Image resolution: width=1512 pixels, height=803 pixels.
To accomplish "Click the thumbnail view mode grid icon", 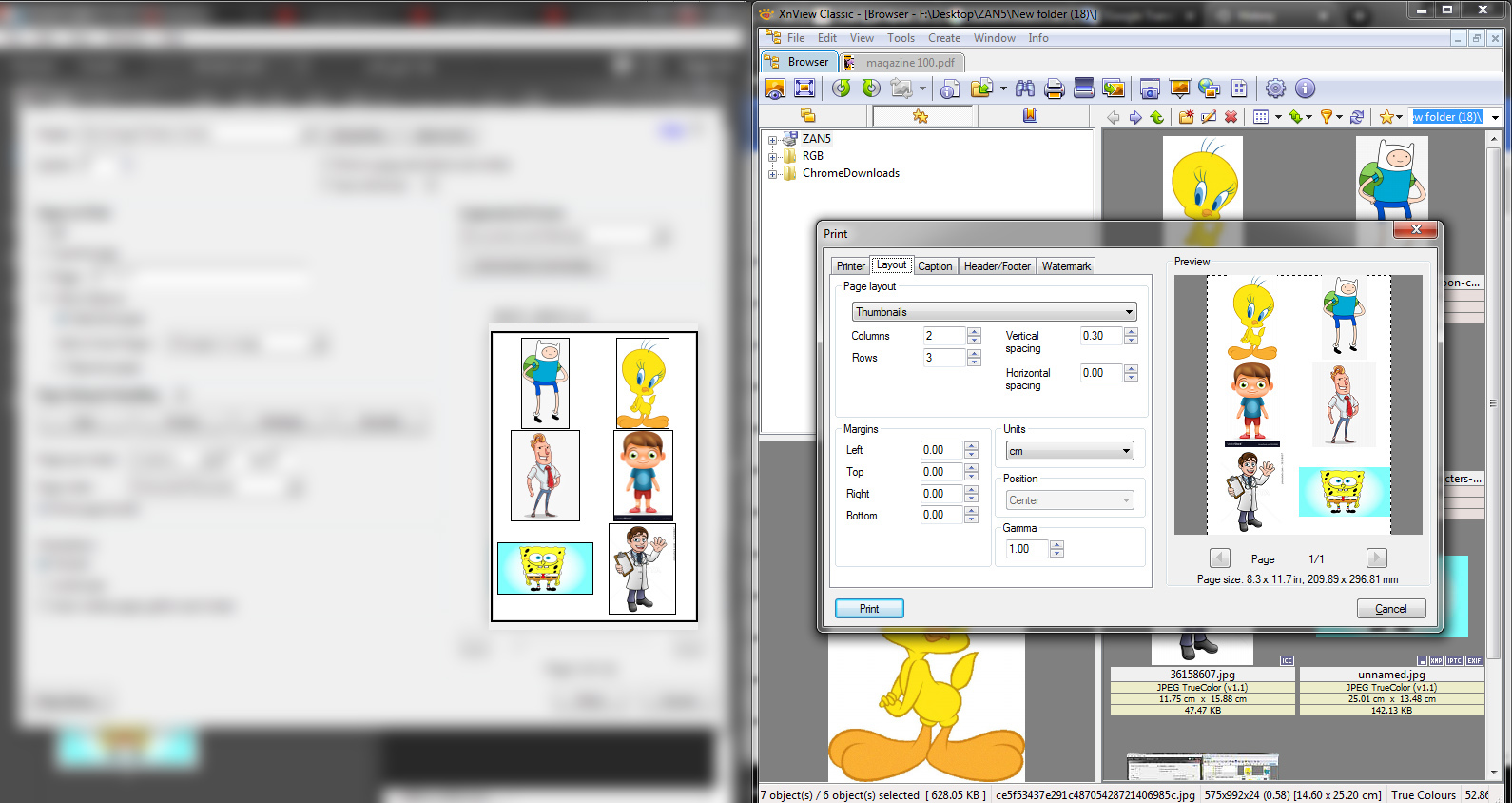I will pos(1261,117).
